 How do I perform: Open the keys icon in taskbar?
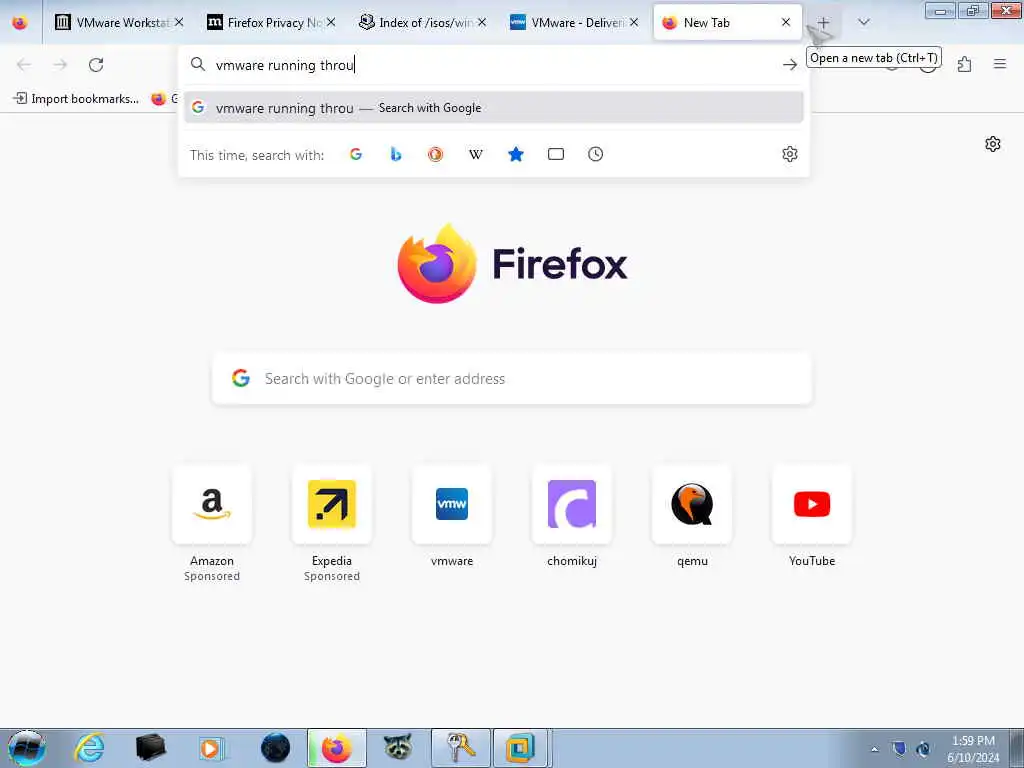[x=460, y=748]
